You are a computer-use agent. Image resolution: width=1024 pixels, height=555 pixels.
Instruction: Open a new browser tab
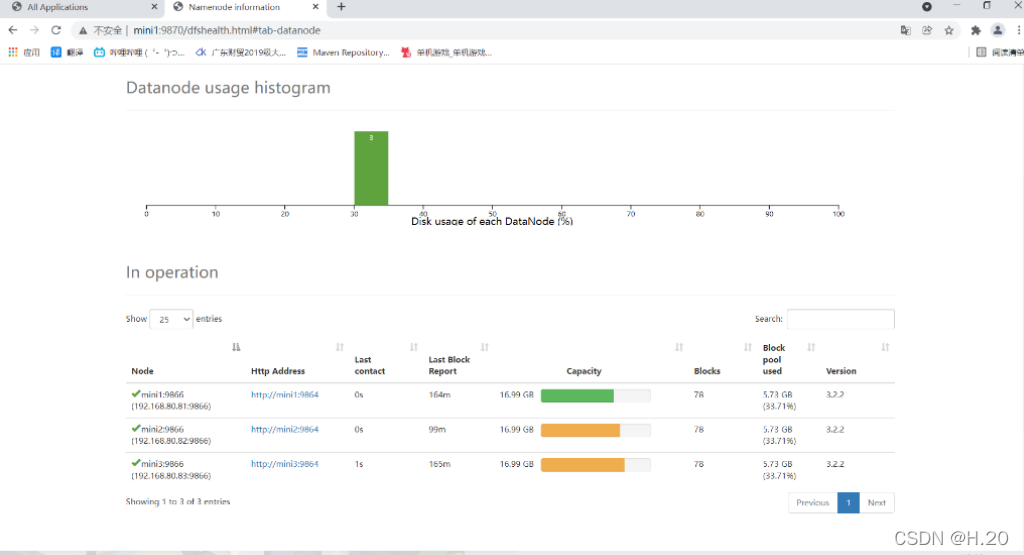coord(341,7)
